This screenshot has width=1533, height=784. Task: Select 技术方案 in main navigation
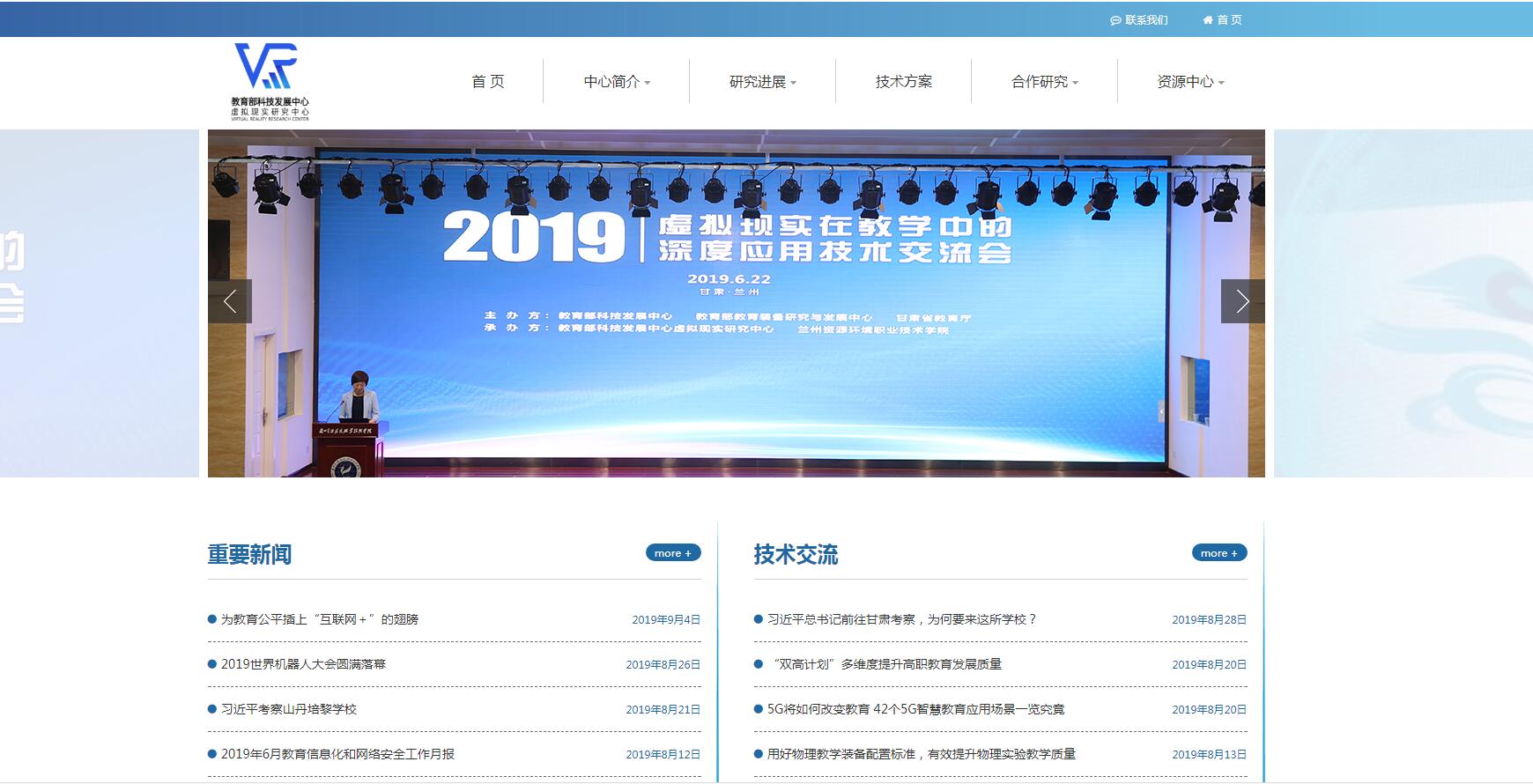pos(903,82)
